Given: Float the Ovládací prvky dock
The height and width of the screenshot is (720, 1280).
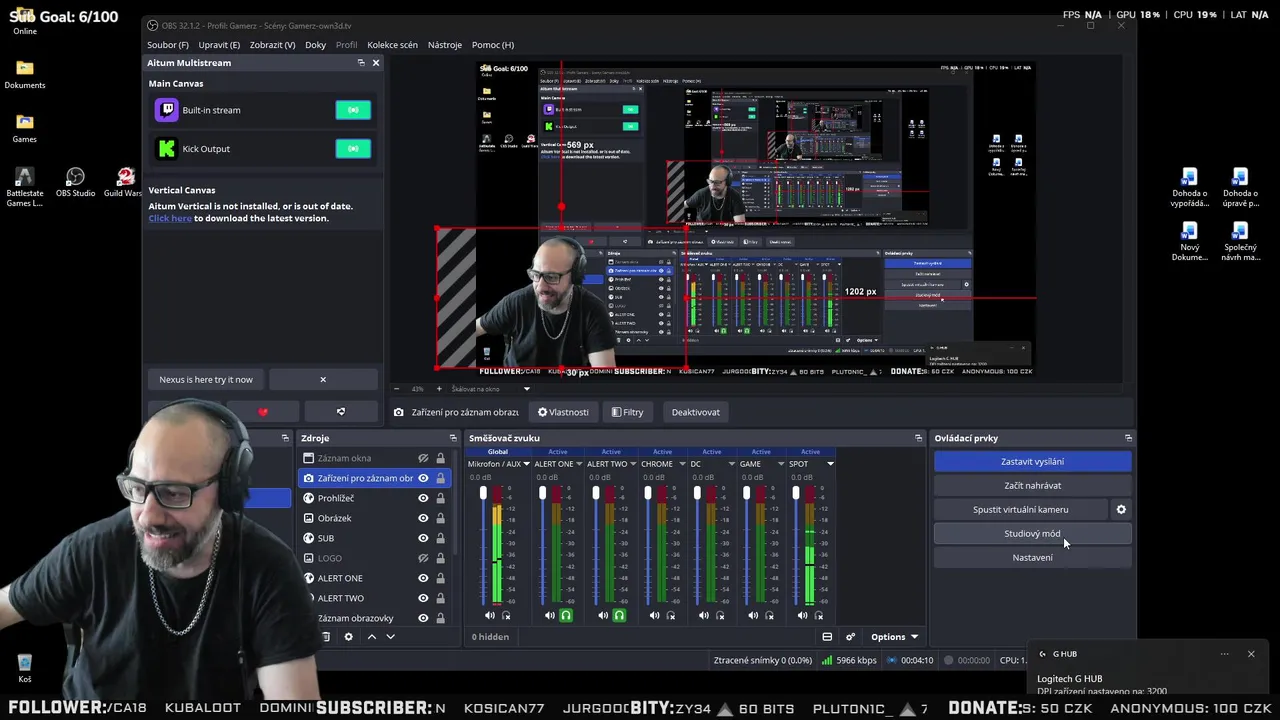Looking at the screenshot, I should (1128, 438).
